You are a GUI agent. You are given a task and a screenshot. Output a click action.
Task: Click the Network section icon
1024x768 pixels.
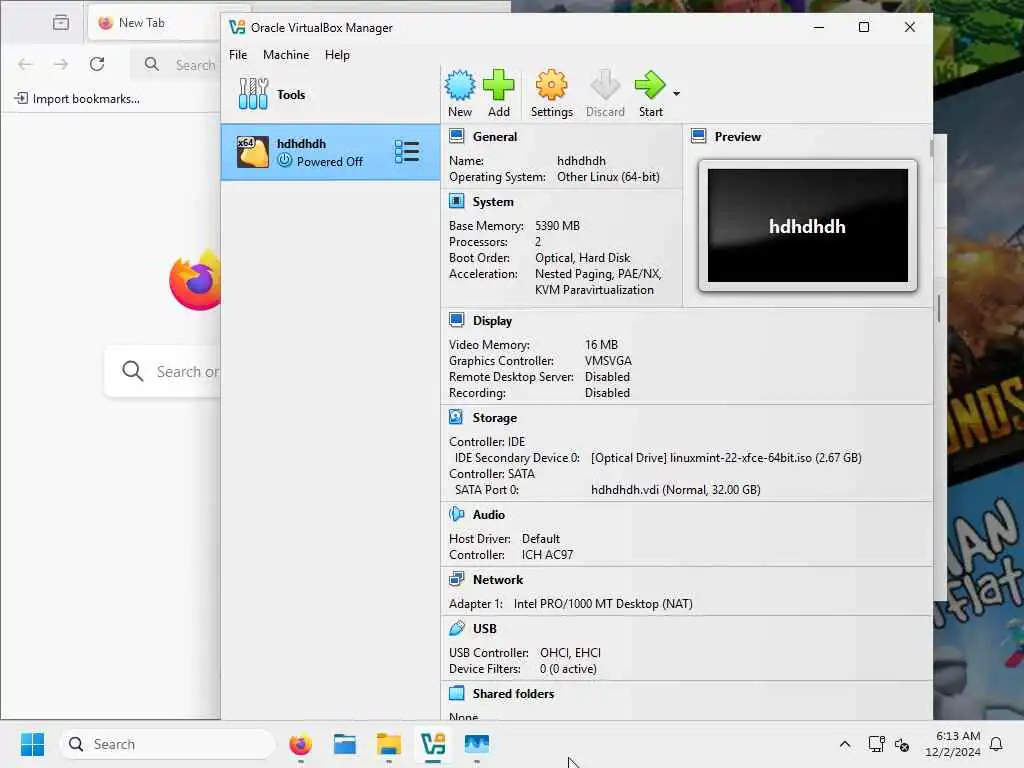pos(456,579)
